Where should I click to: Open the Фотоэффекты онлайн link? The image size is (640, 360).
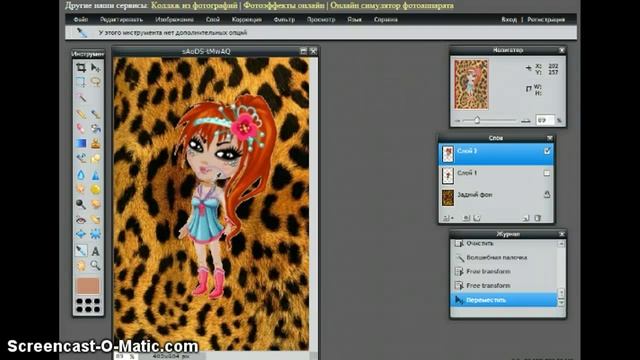284,6
